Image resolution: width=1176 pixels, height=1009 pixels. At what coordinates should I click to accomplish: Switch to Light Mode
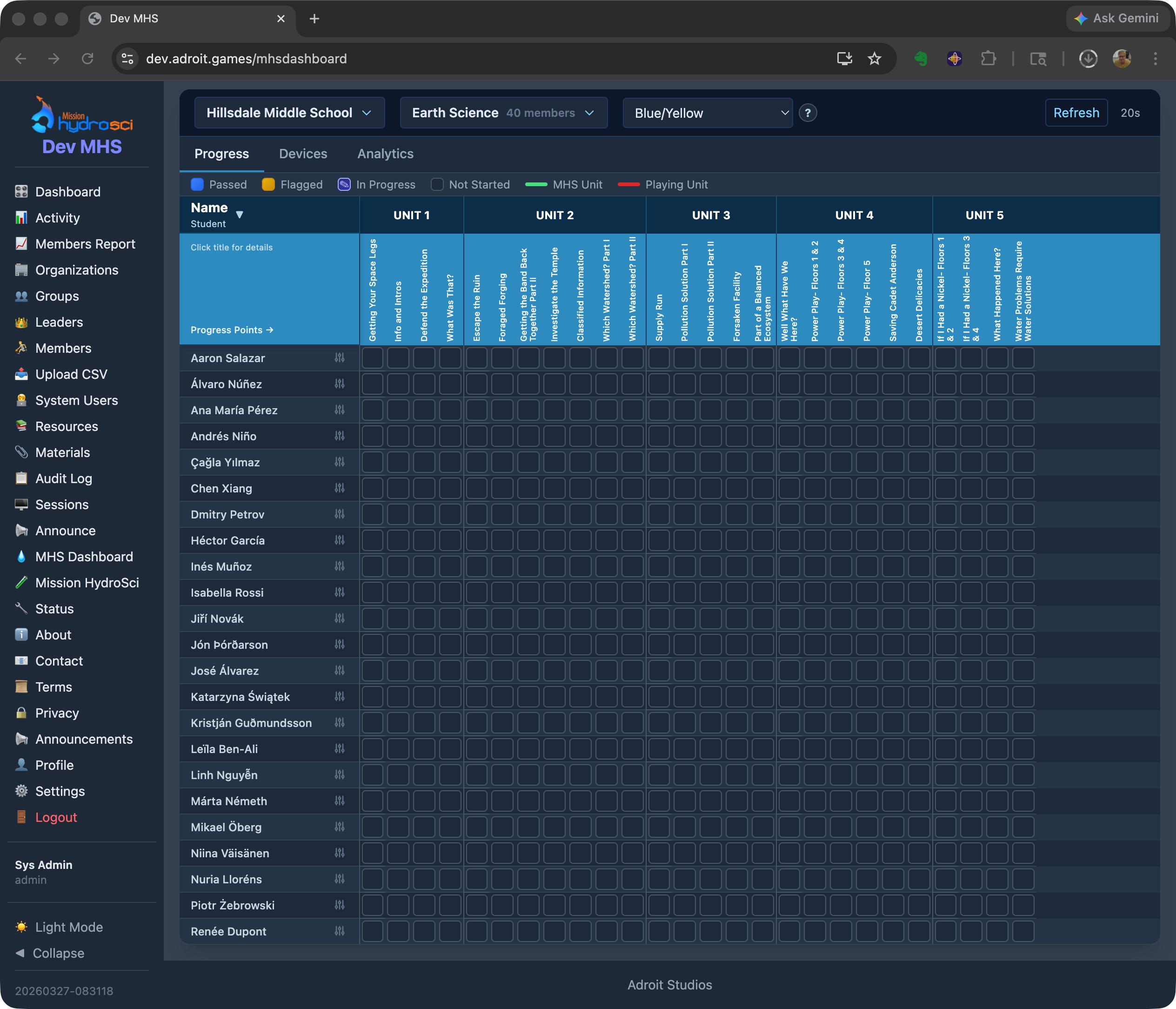tap(69, 927)
